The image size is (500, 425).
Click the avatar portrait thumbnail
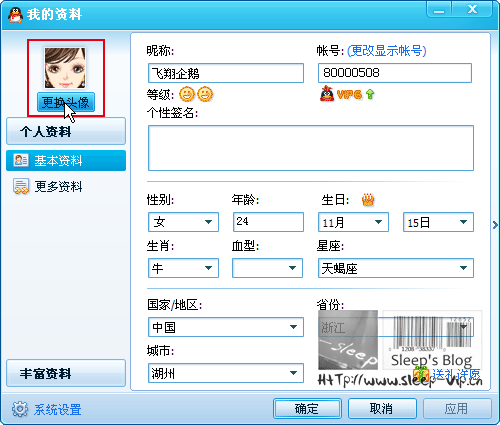click(x=65, y=68)
